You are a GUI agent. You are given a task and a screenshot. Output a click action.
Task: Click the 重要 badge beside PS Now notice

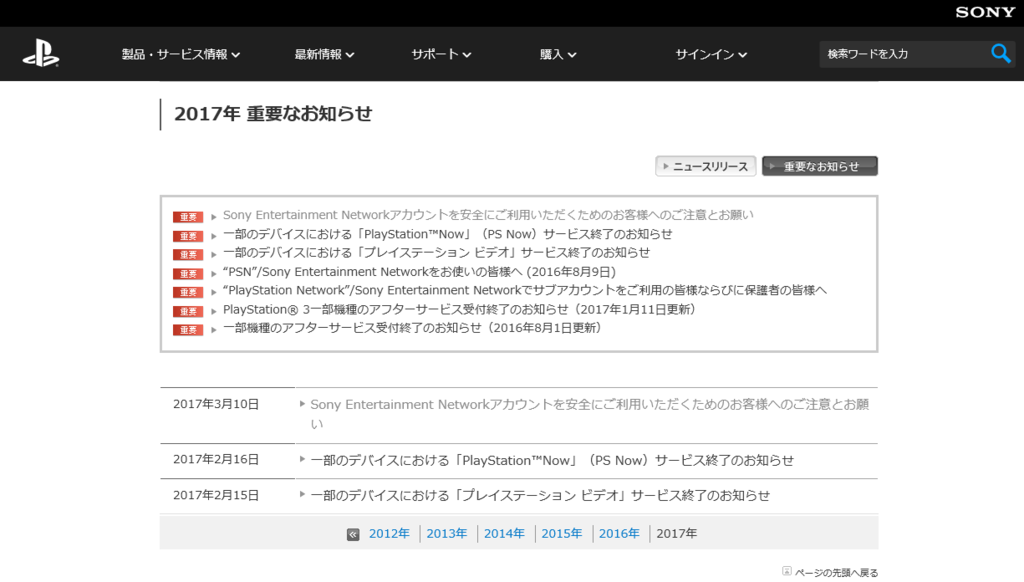point(188,236)
